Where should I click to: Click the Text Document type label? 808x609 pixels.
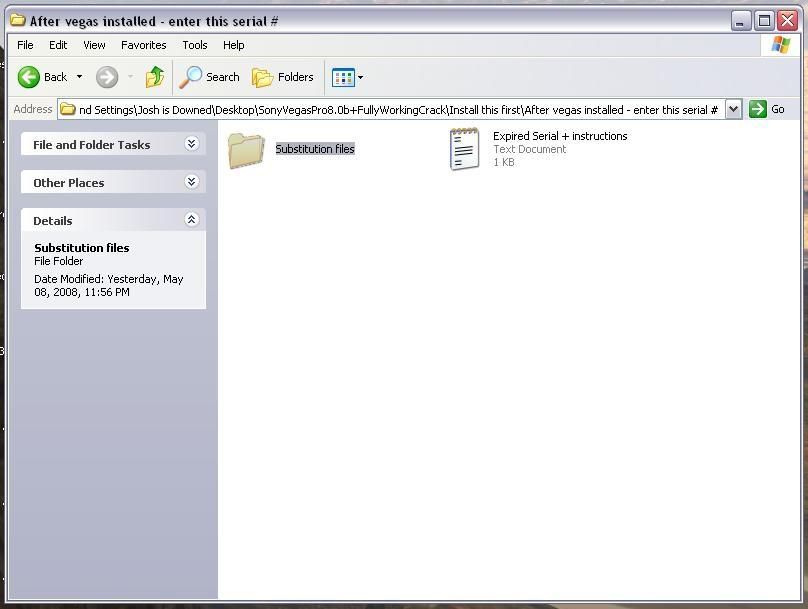point(529,149)
